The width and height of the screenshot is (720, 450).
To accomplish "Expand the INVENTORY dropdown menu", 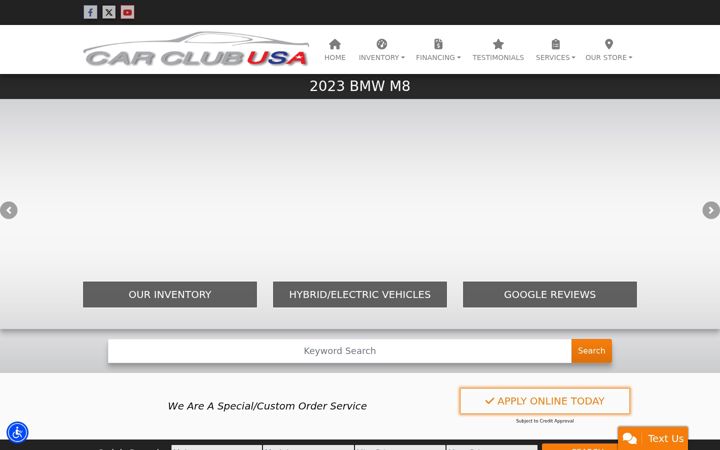I will click(x=382, y=57).
